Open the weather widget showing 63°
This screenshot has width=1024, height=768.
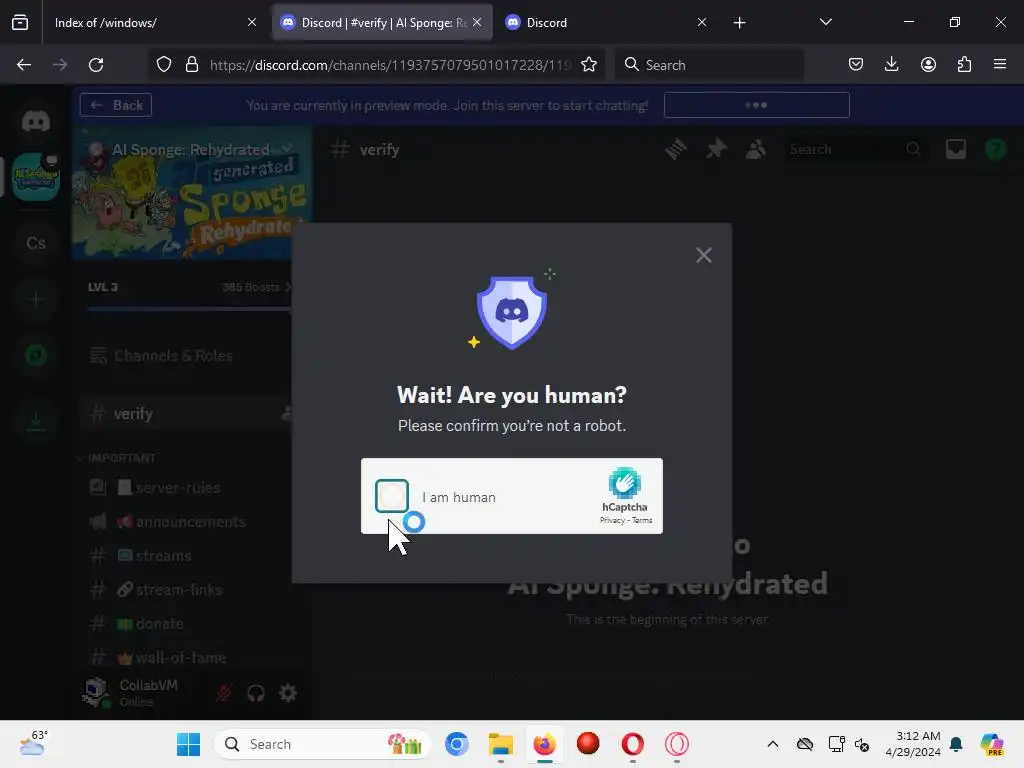(x=34, y=744)
